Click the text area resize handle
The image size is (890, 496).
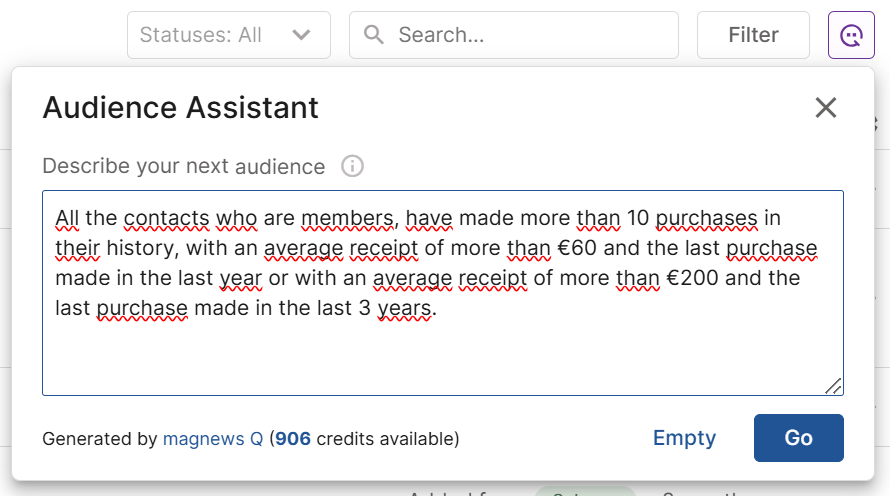coord(834,386)
